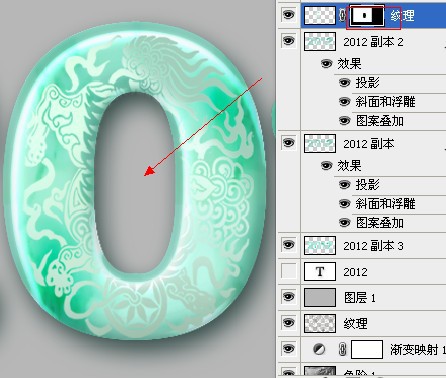This screenshot has width=446, height=378.
Task: Select the gray 图层 1 layer thumbnail
Action: [x=320, y=297]
